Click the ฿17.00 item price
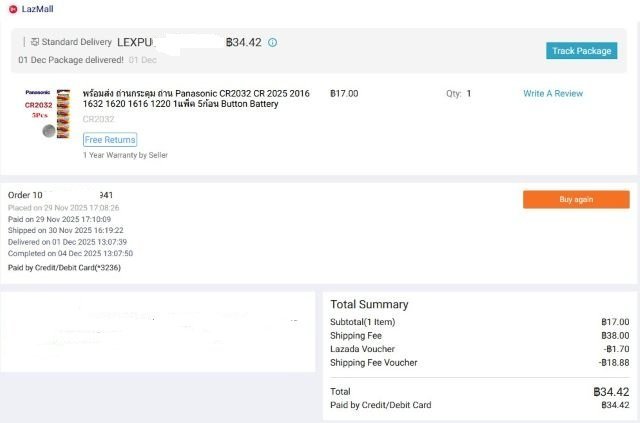 pyautogui.click(x=343, y=94)
